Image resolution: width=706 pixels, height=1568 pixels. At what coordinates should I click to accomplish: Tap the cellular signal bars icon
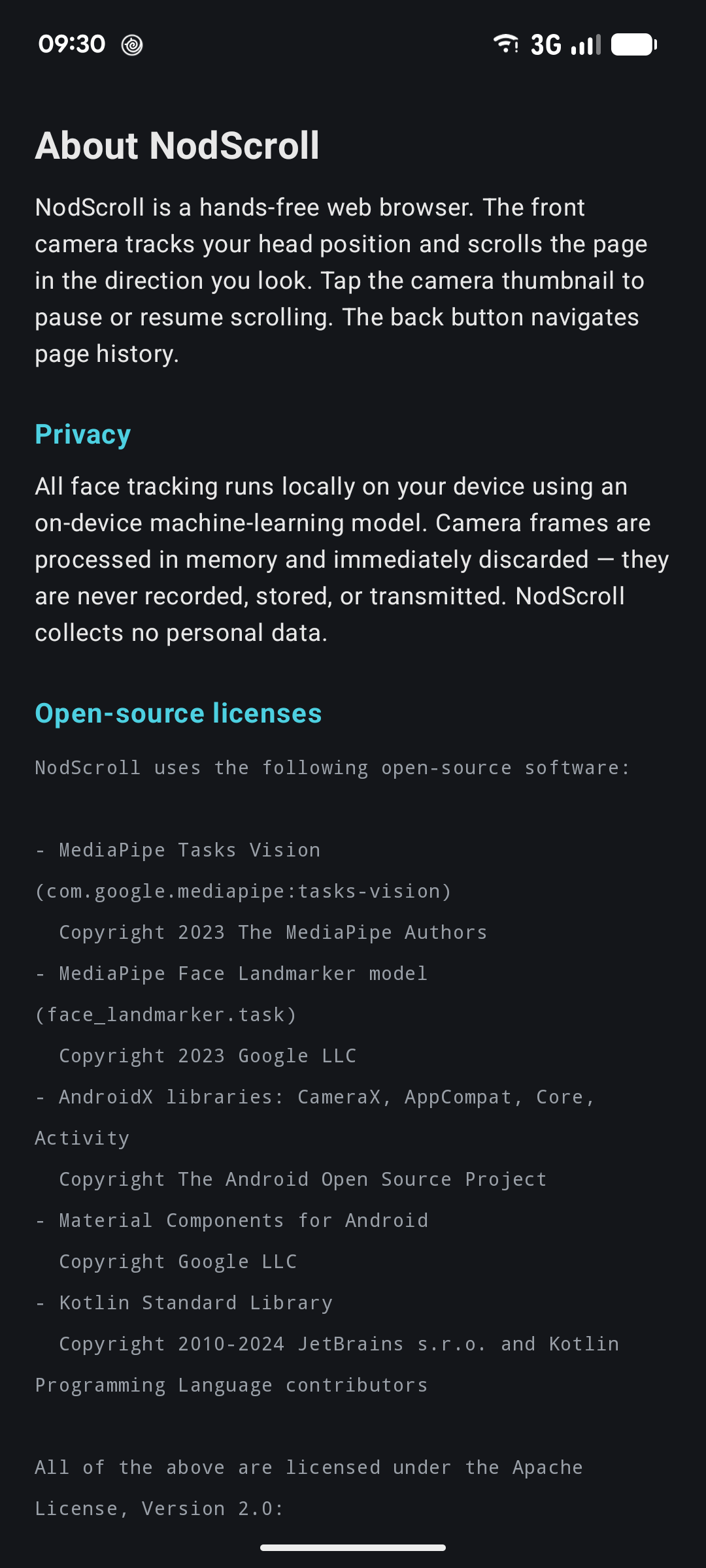tap(586, 45)
